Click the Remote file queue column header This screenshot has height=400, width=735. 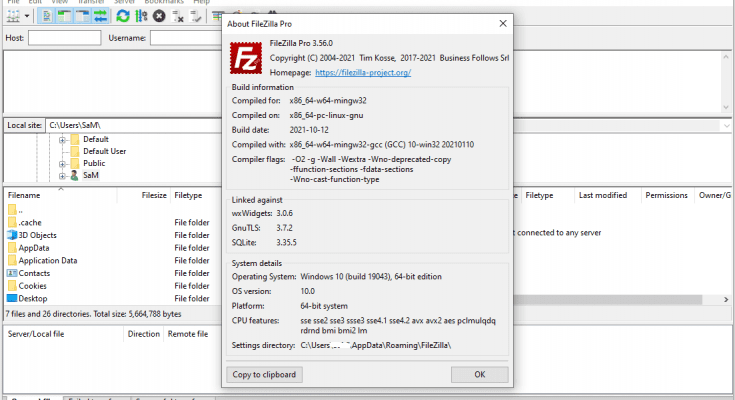pyautogui.click(x=188, y=334)
